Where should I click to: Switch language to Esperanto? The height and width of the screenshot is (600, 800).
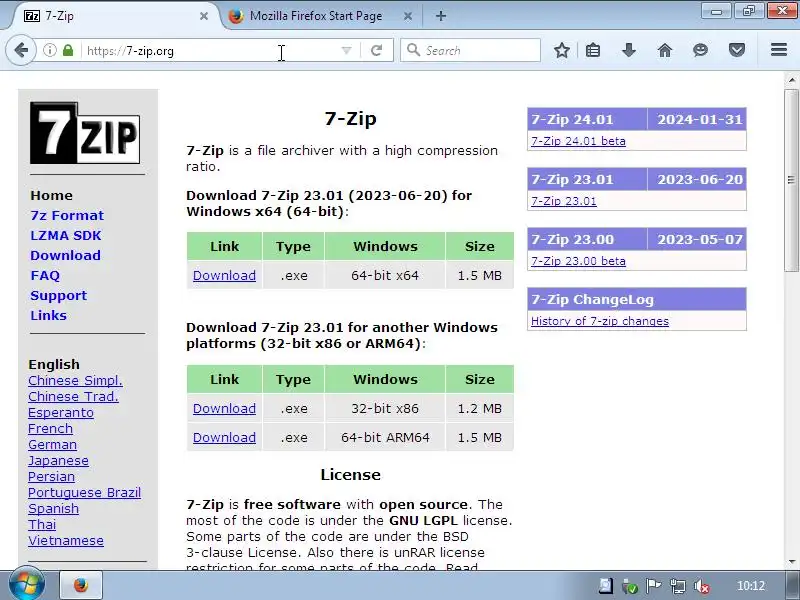click(x=61, y=413)
